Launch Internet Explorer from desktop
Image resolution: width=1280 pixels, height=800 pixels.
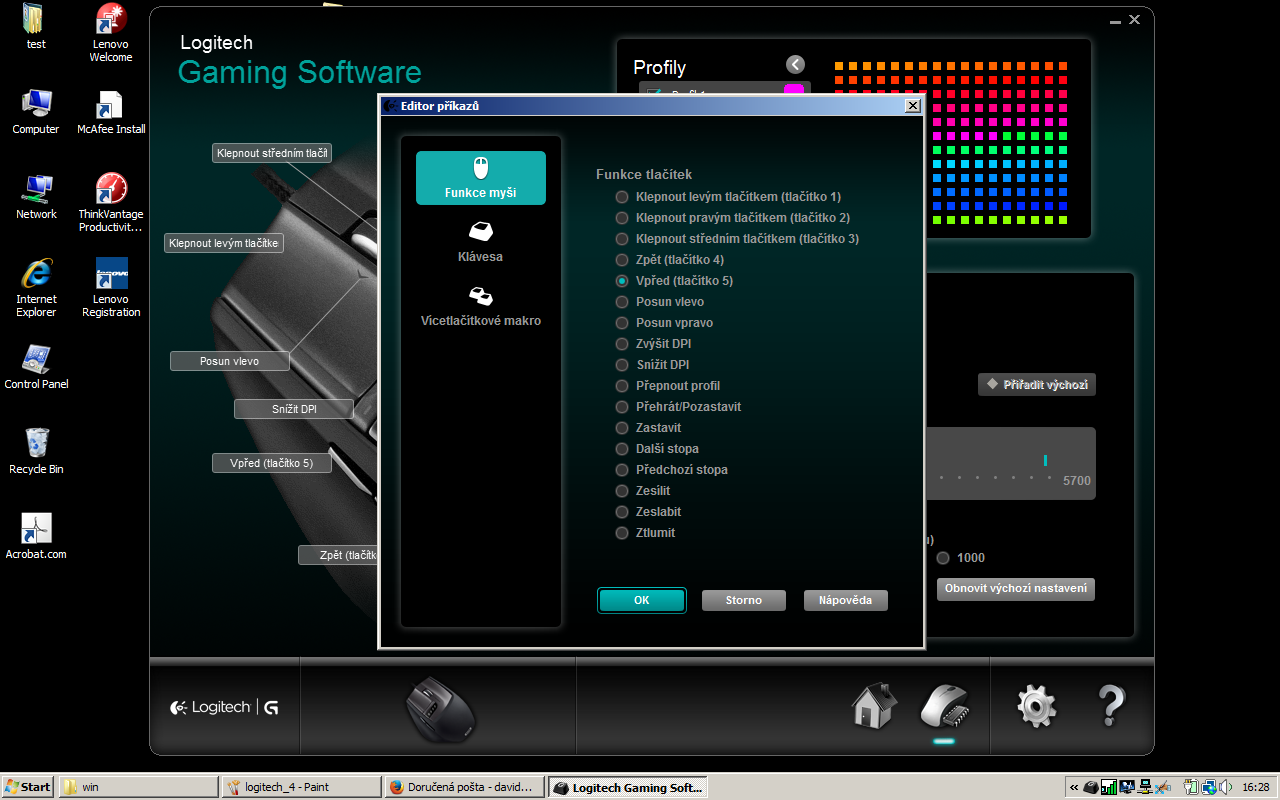(x=36, y=288)
